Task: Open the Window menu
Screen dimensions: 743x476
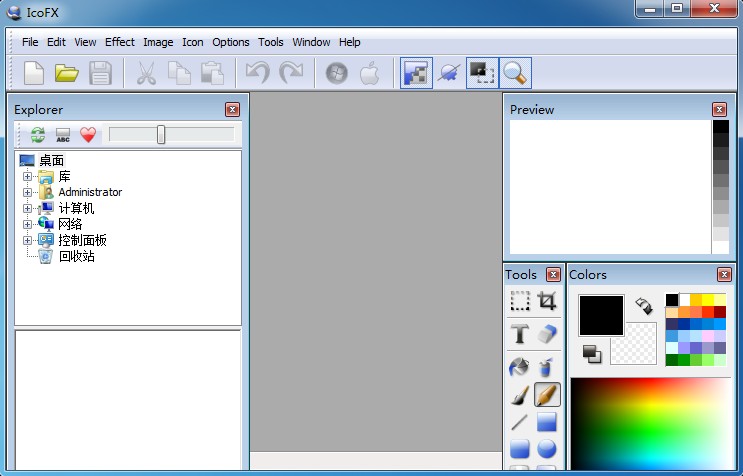Action: (311, 42)
